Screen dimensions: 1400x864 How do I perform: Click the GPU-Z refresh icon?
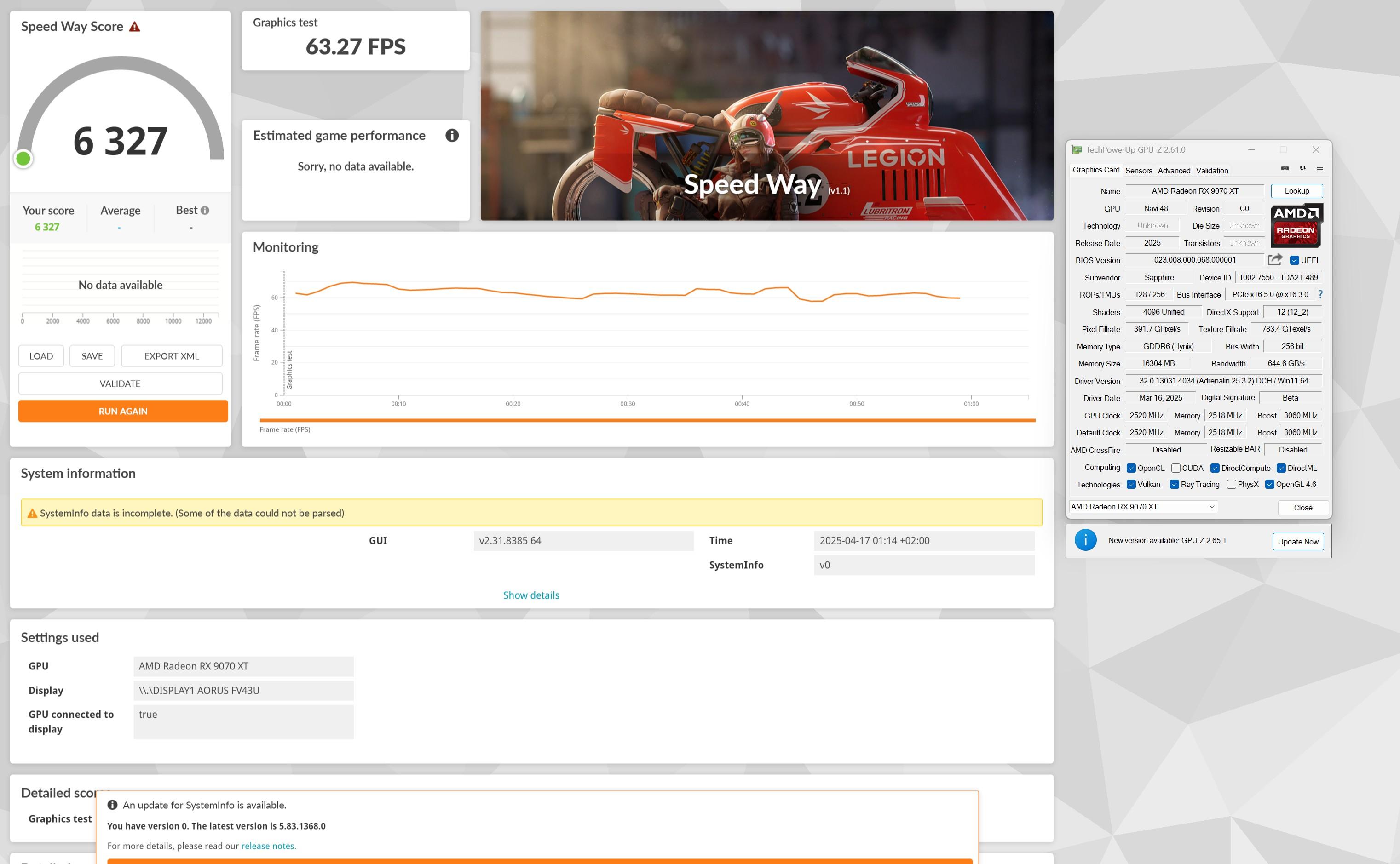pyautogui.click(x=1302, y=168)
